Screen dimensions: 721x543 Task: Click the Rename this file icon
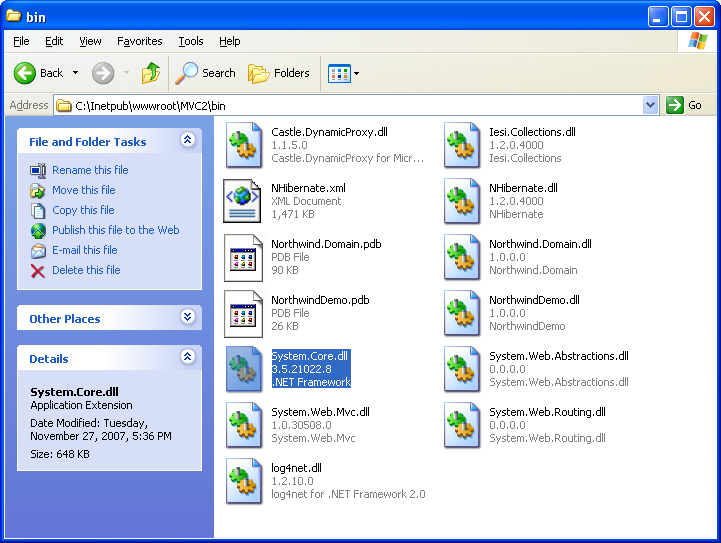point(38,171)
